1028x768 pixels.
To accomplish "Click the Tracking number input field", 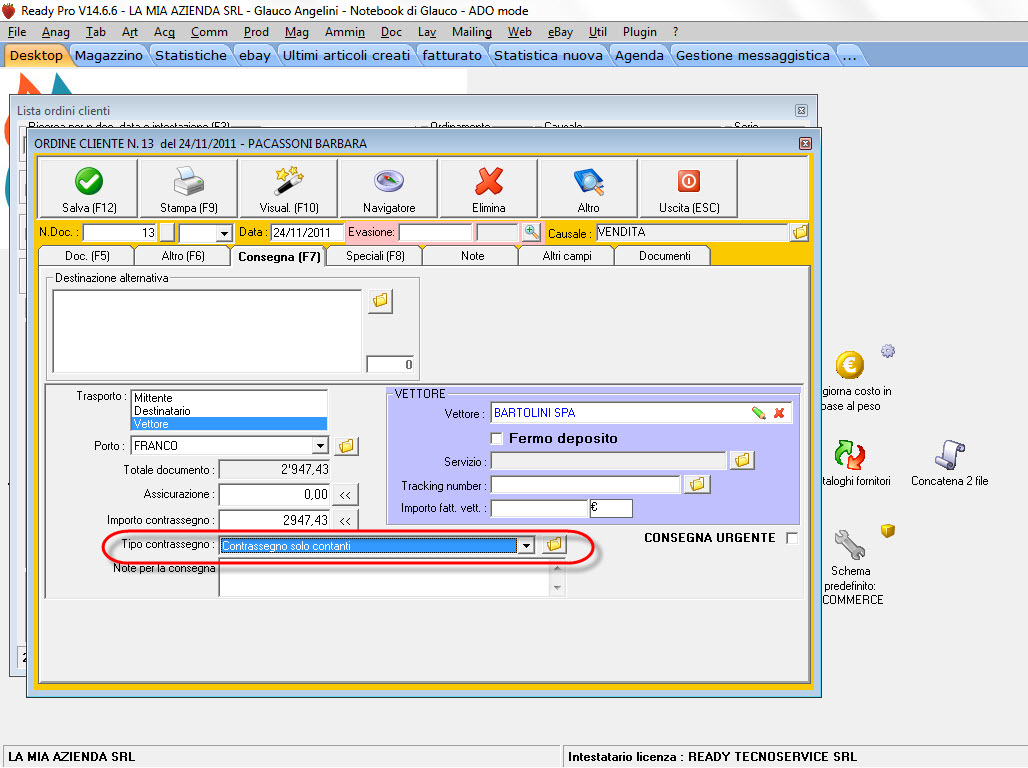I will 585,485.
